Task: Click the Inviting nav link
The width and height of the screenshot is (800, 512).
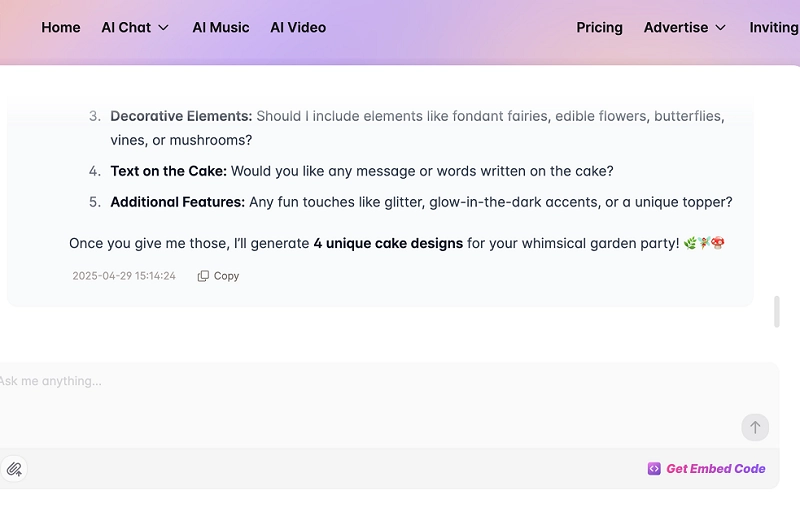Action: [x=773, y=28]
